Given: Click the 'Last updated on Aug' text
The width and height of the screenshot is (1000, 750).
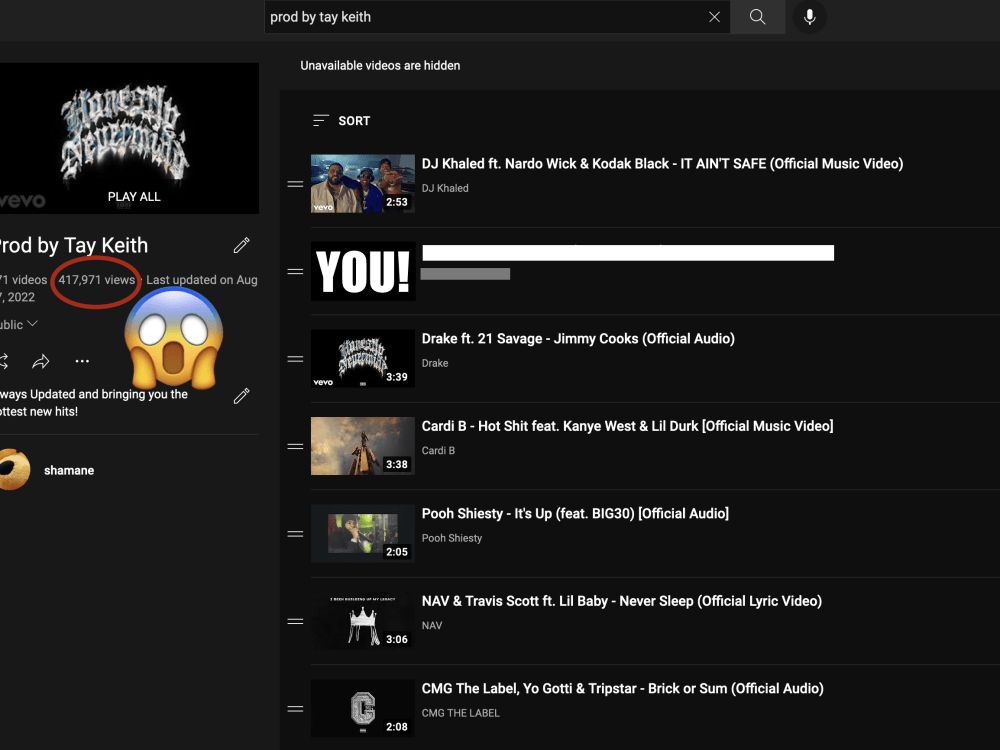Looking at the screenshot, I should (x=202, y=280).
